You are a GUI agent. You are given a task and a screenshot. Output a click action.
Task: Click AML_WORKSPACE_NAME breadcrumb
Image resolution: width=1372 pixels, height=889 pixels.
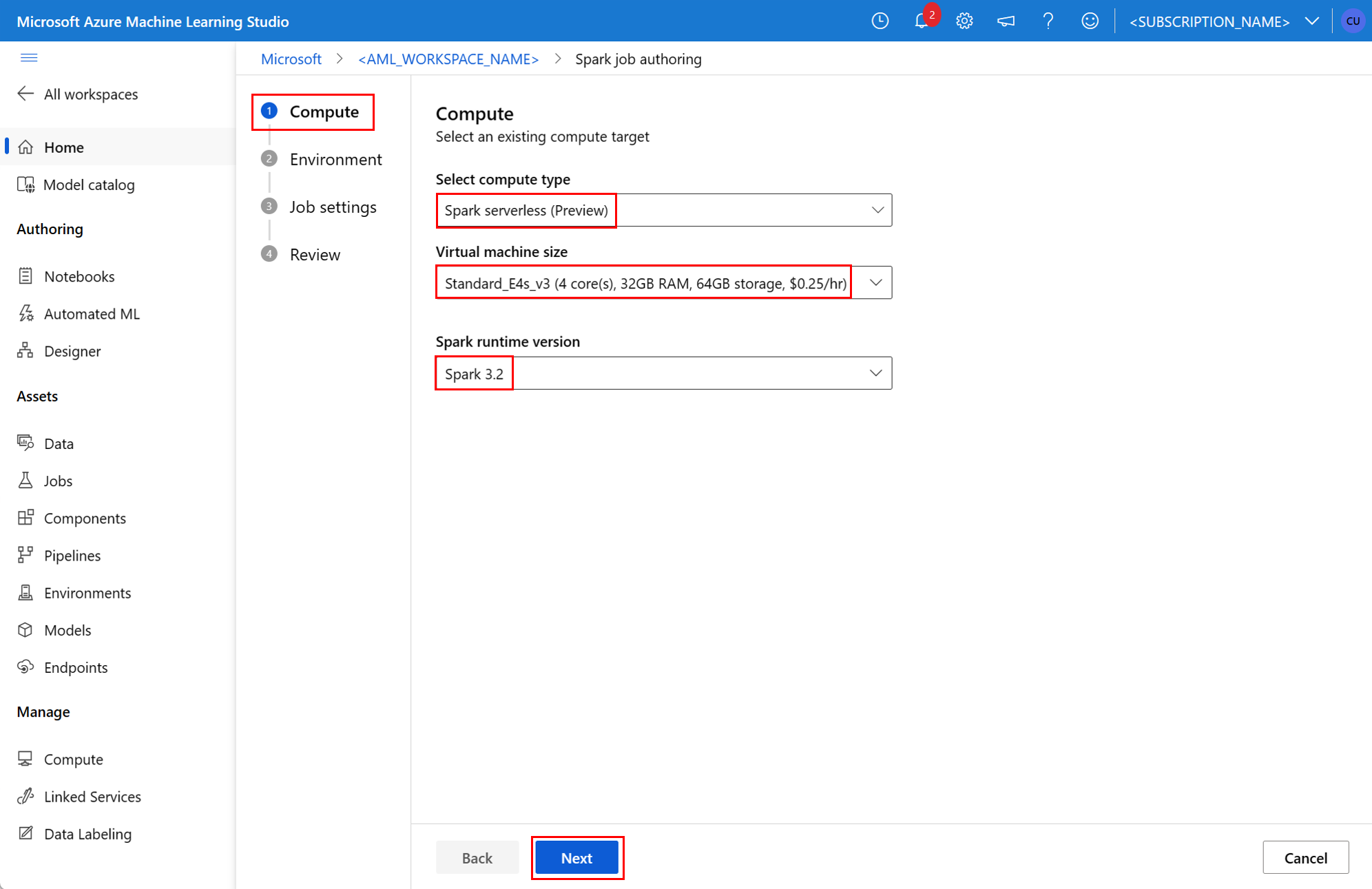pyautogui.click(x=448, y=59)
